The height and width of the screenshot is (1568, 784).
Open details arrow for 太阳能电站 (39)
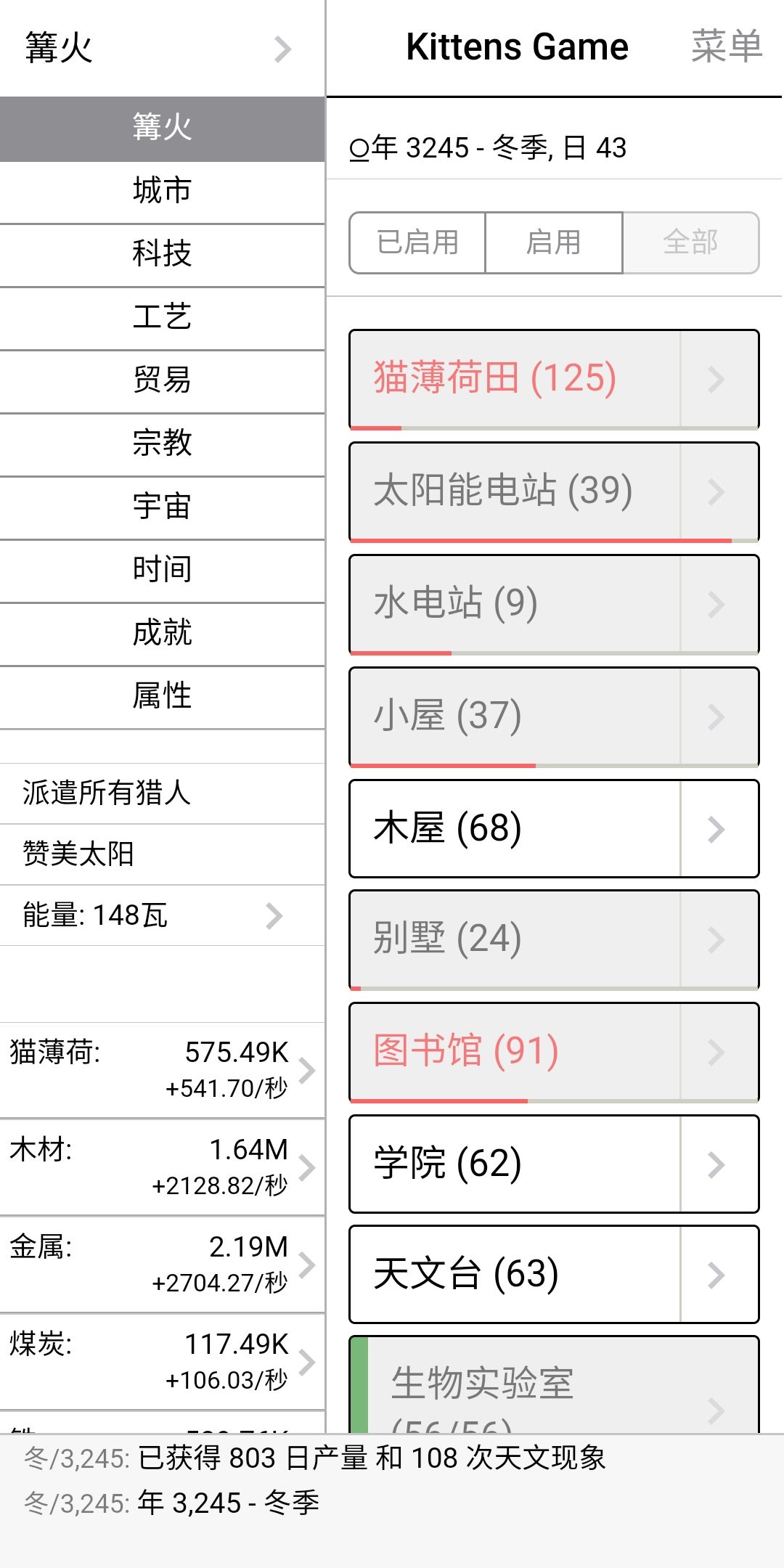click(x=717, y=491)
